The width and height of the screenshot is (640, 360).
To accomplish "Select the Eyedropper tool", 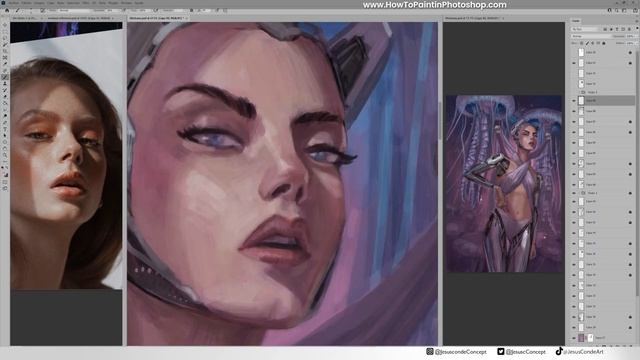I will tap(5, 64).
